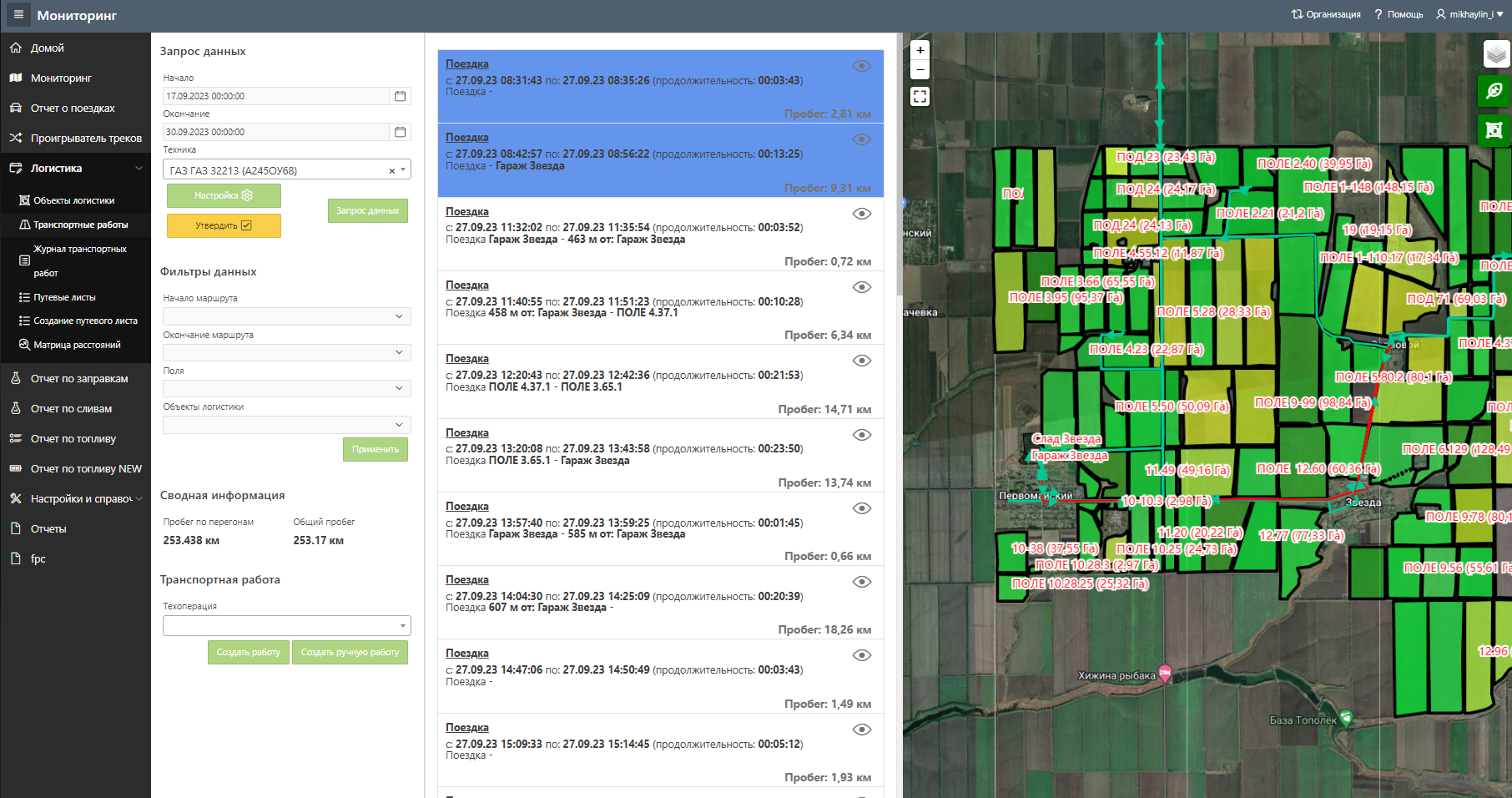This screenshot has height=798, width=1512.
Task: Open the map layers selector
Action: coord(1495,55)
